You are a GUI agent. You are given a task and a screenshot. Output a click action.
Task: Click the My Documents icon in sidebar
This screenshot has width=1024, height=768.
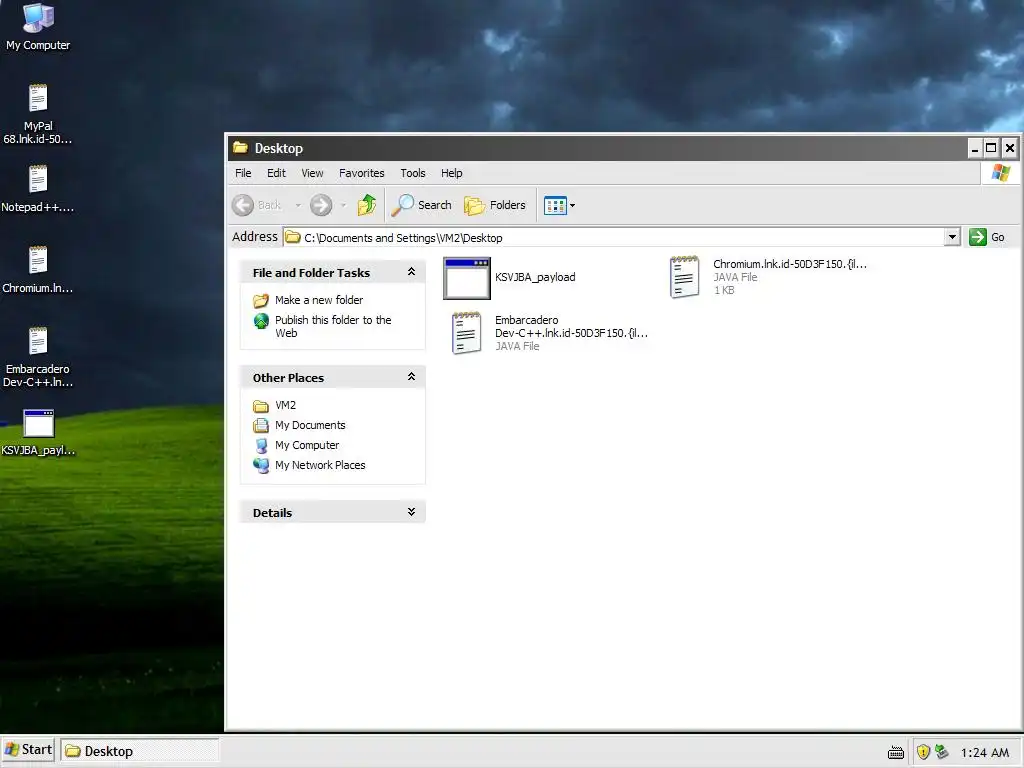(261, 426)
